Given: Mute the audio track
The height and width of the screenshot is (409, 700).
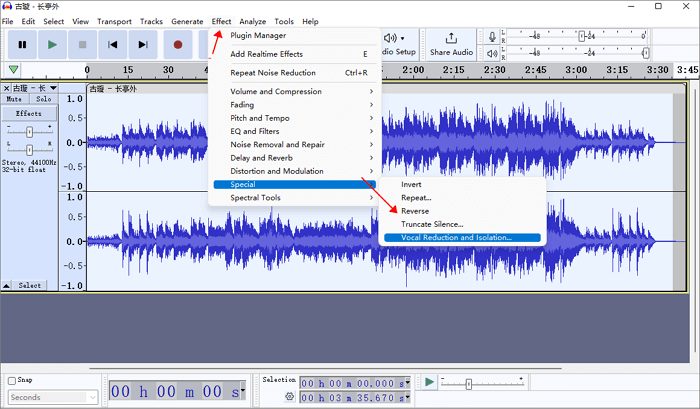Looking at the screenshot, I should [15, 99].
